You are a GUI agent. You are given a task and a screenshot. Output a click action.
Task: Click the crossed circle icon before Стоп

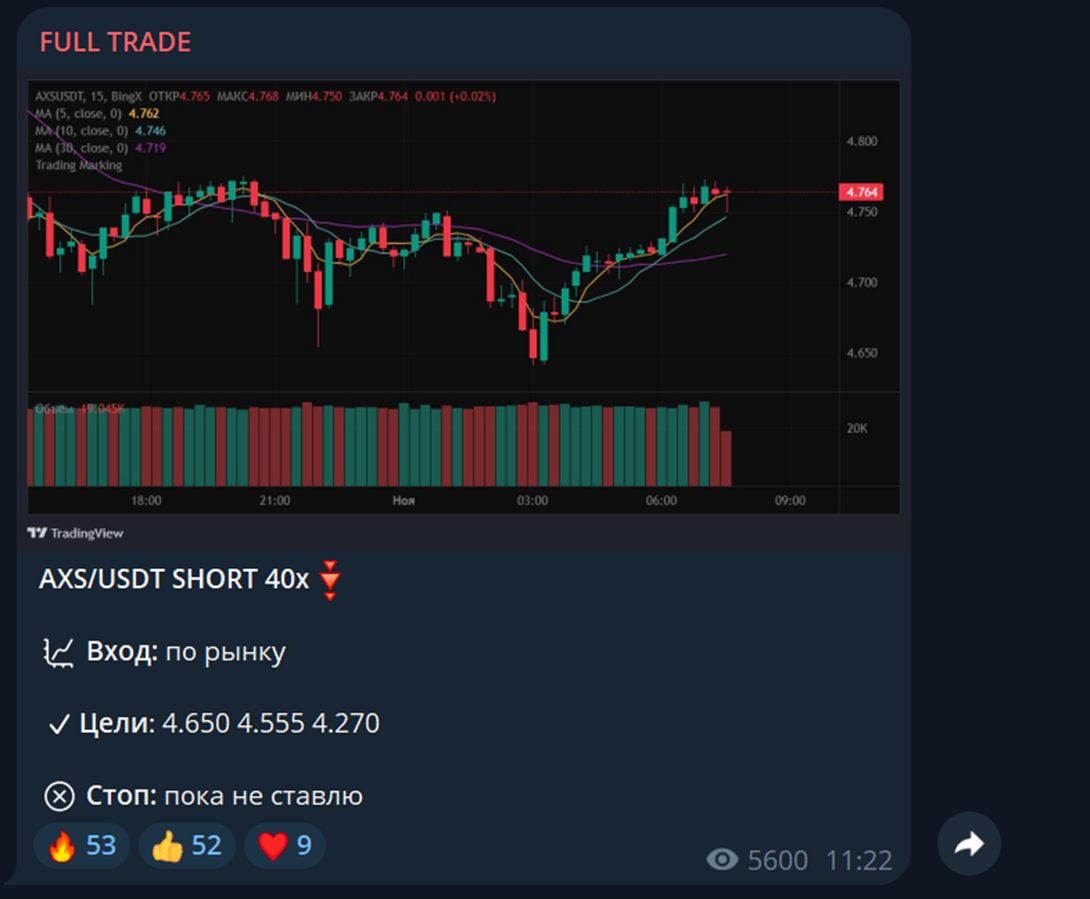coord(59,796)
